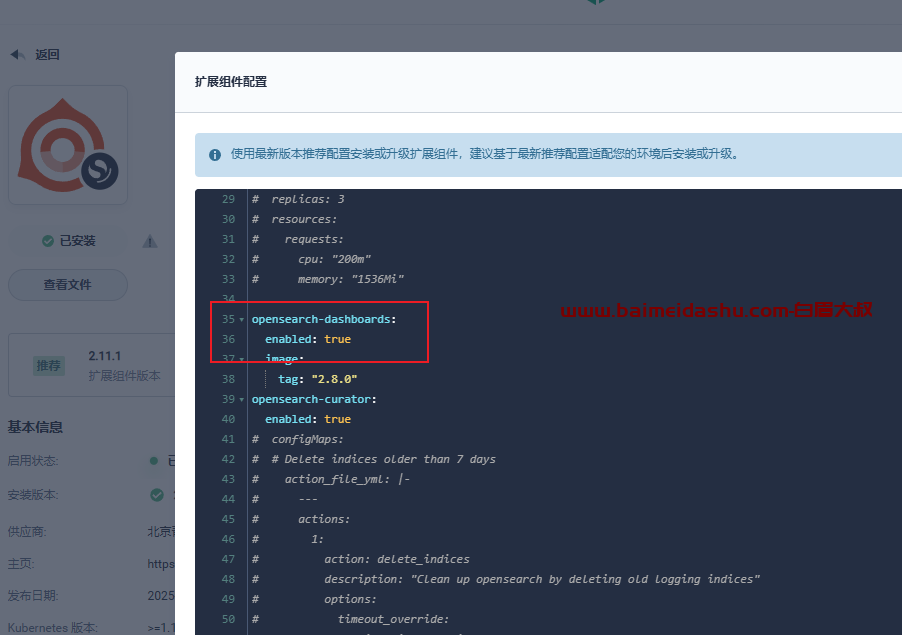Click the commented cpu "200m" line
The width and height of the screenshot is (902, 635).
point(311,259)
